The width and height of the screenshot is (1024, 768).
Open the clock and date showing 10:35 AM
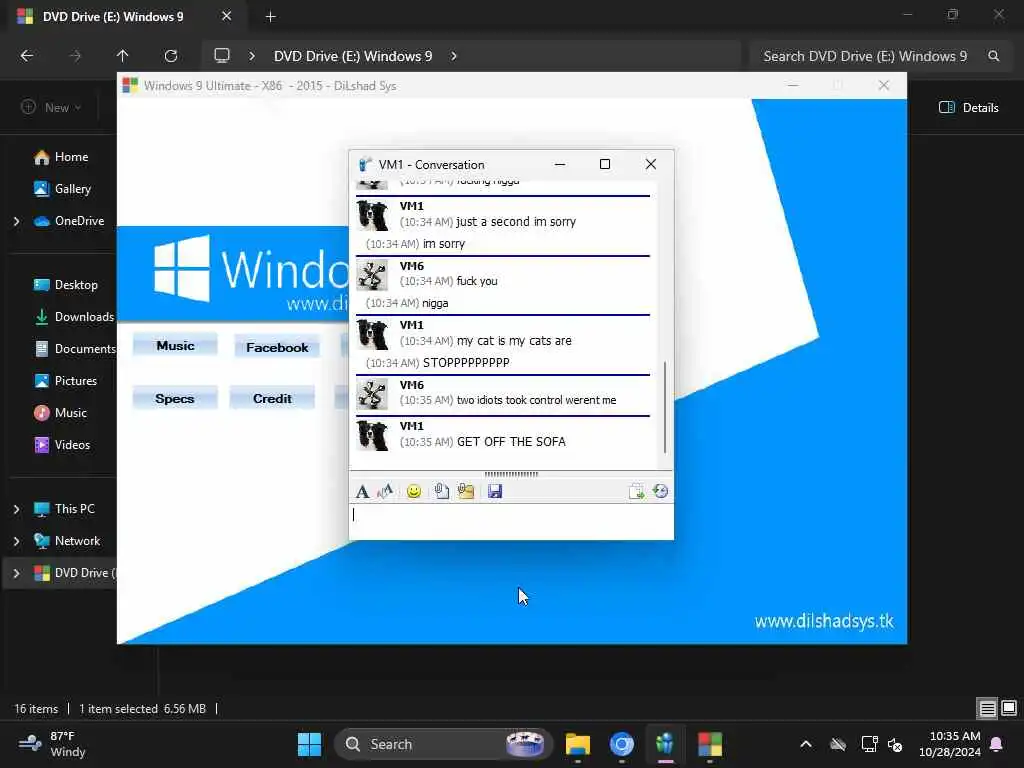click(x=950, y=744)
